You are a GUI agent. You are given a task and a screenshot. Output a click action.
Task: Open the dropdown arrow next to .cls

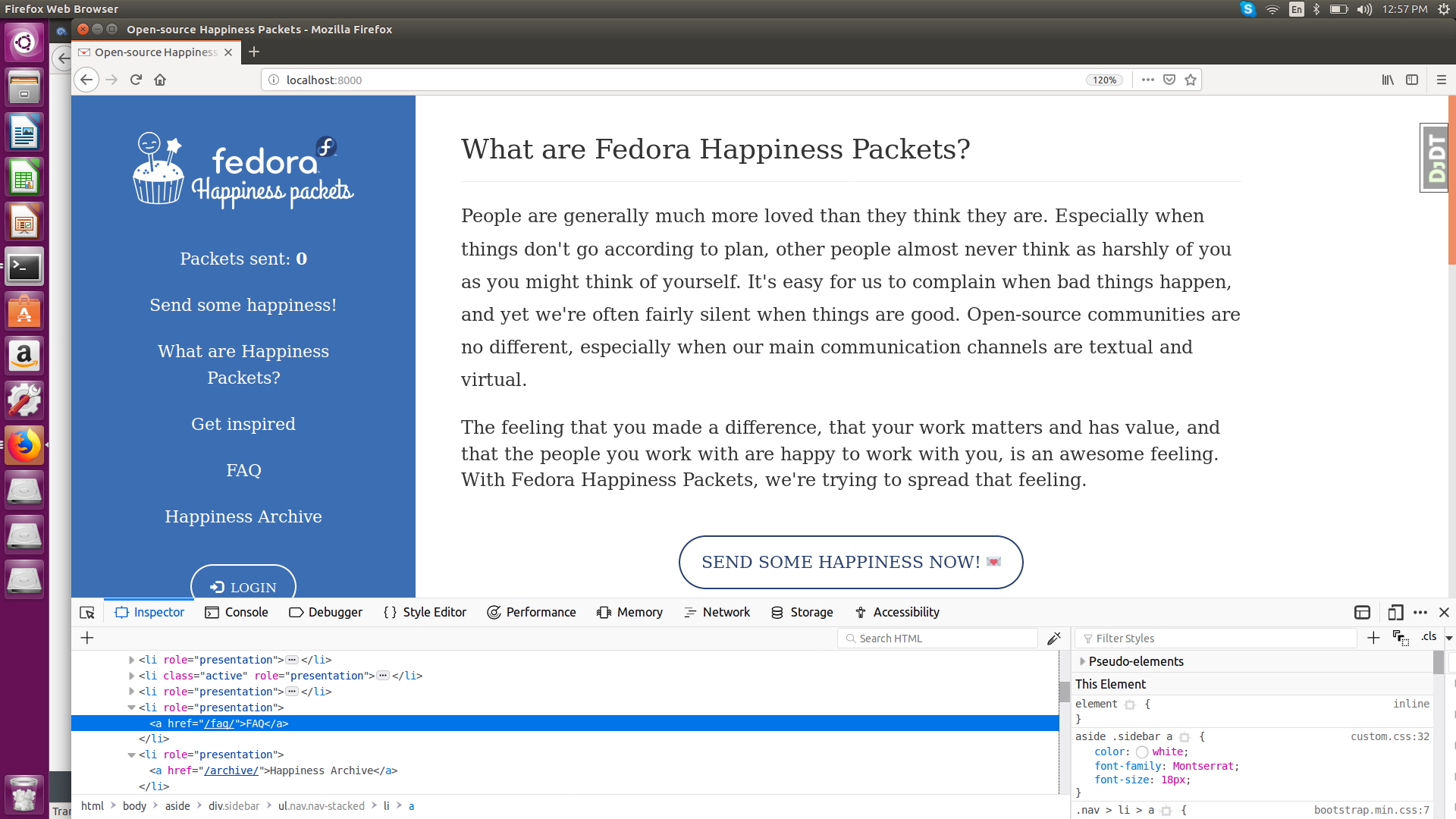[1448, 638]
